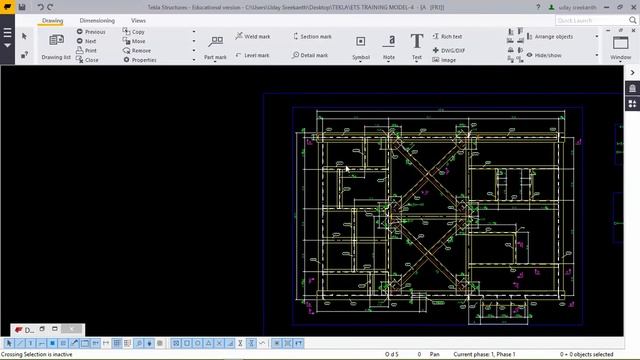Expand the Hide/show dropdown
The image size is (640, 360).
[x=597, y=55]
